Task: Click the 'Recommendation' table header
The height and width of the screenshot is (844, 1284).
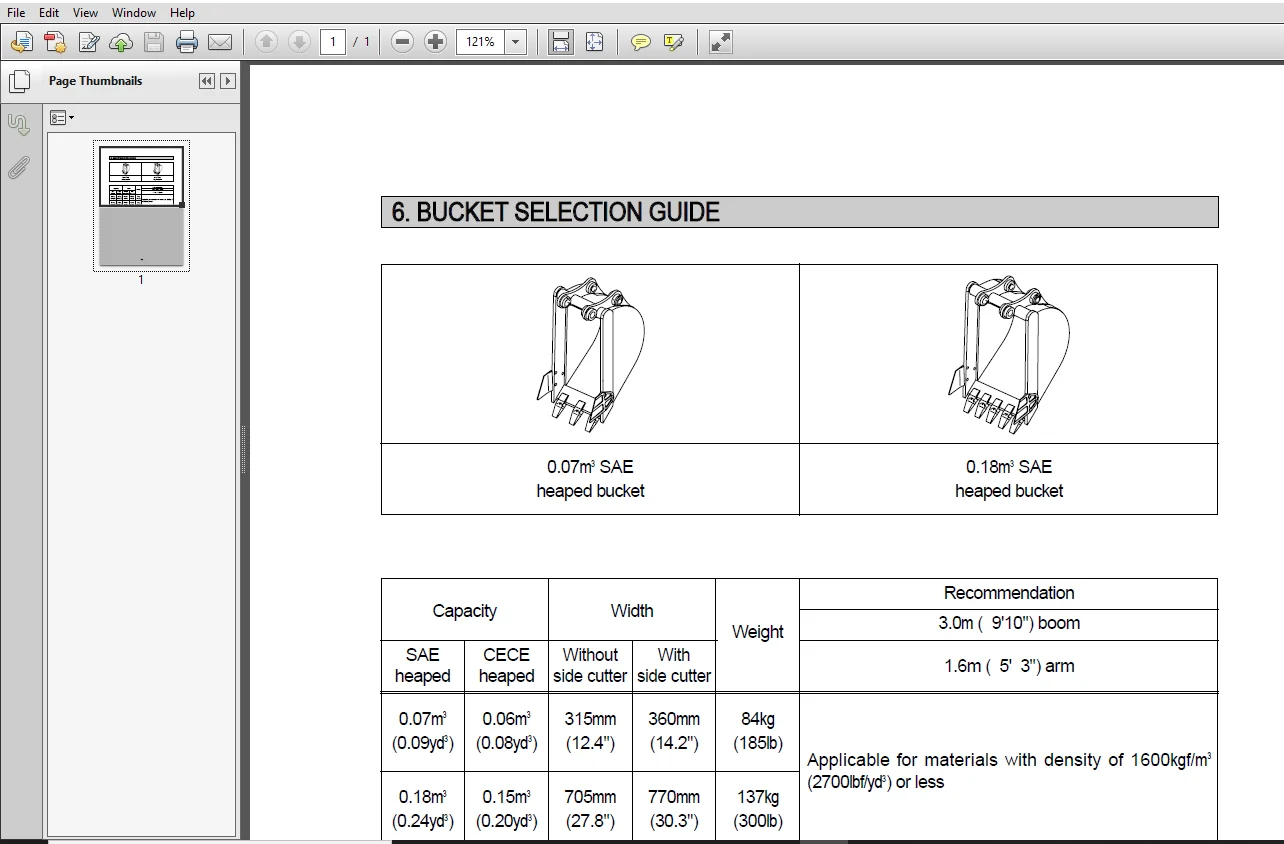Action: pyautogui.click(x=1009, y=593)
